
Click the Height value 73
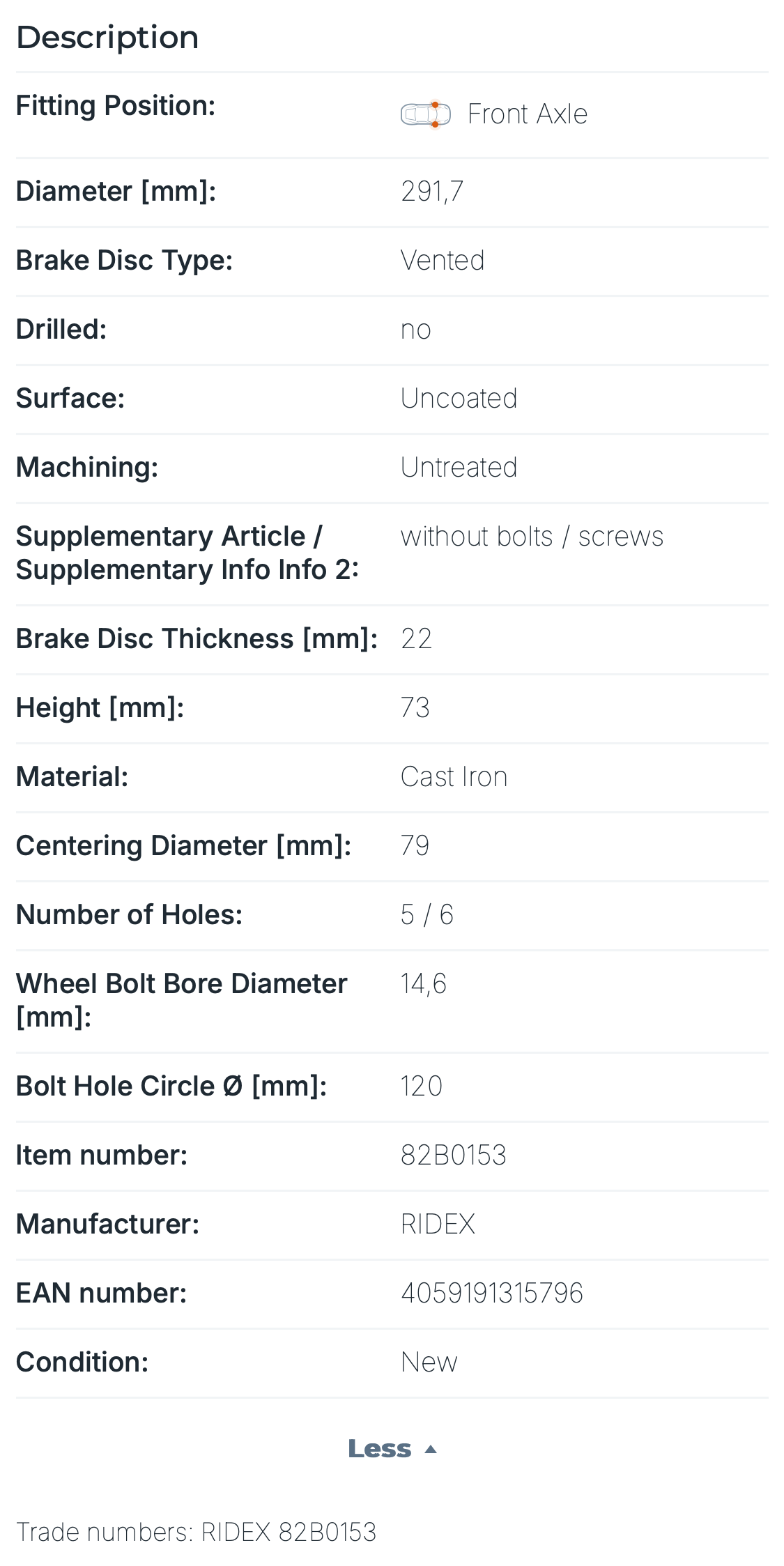(416, 707)
